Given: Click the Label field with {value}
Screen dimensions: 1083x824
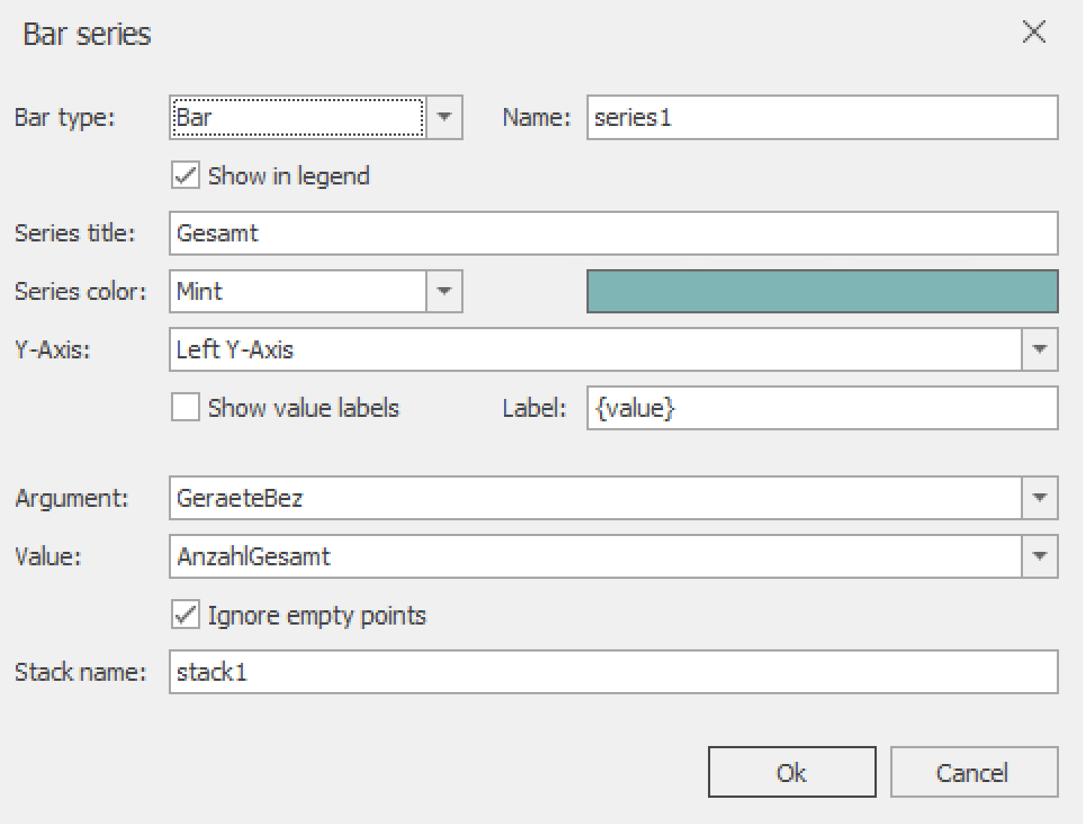Looking at the screenshot, I should click(x=822, y=408).
